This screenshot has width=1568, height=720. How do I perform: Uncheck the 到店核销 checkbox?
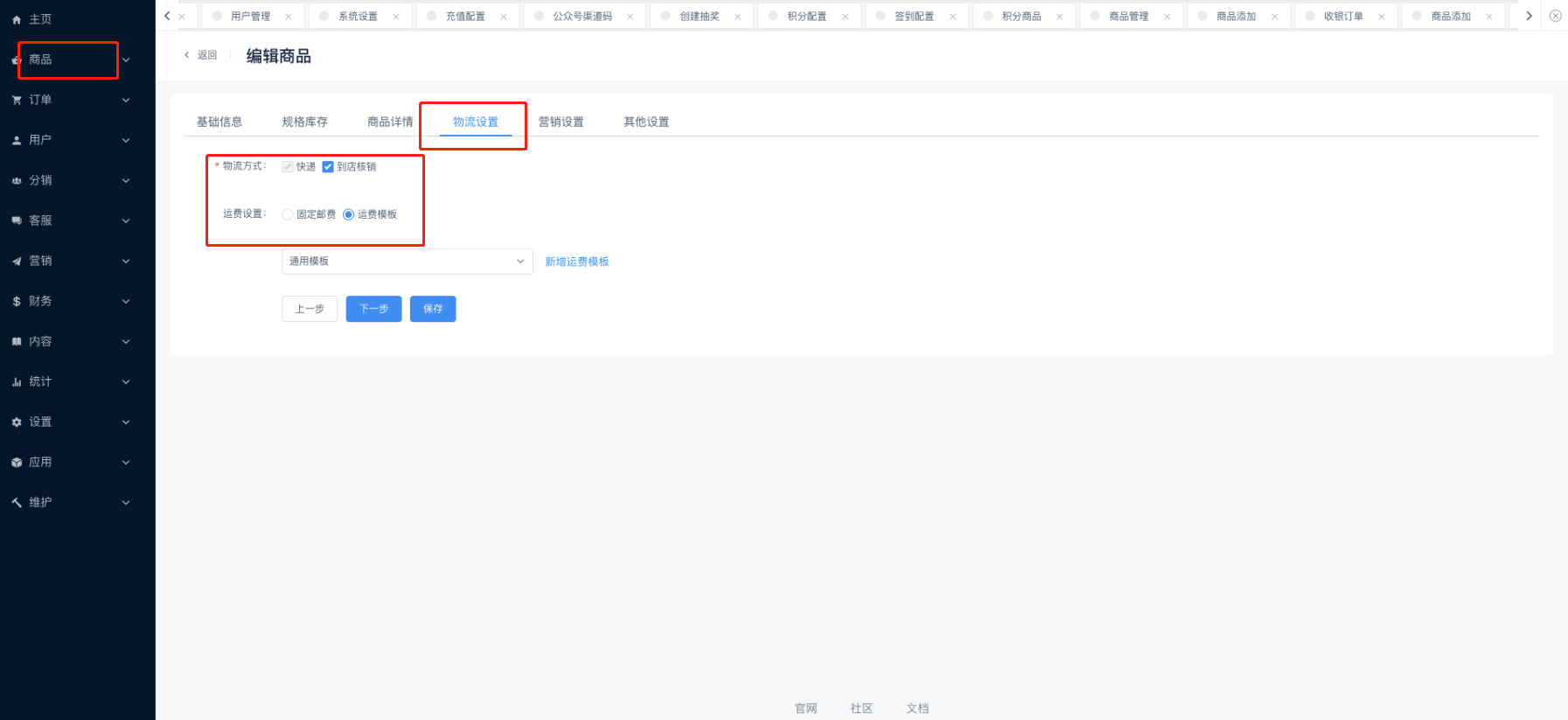point(328,167)
